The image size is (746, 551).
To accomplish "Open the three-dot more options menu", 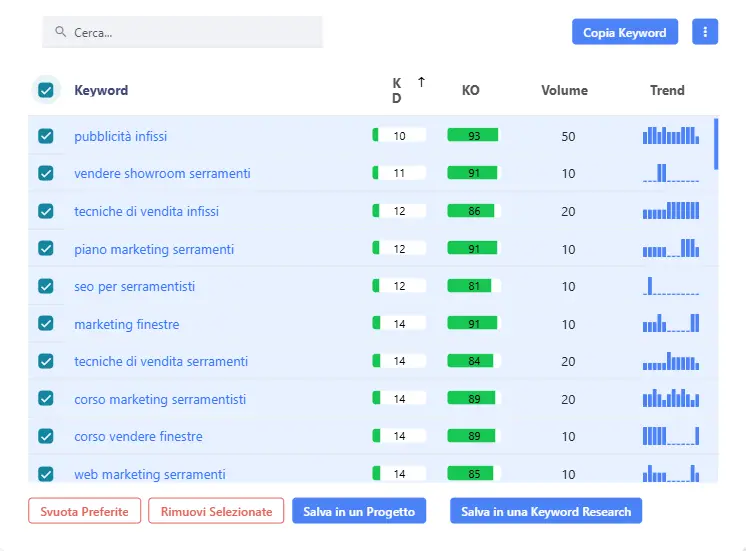I will point(705,32).
